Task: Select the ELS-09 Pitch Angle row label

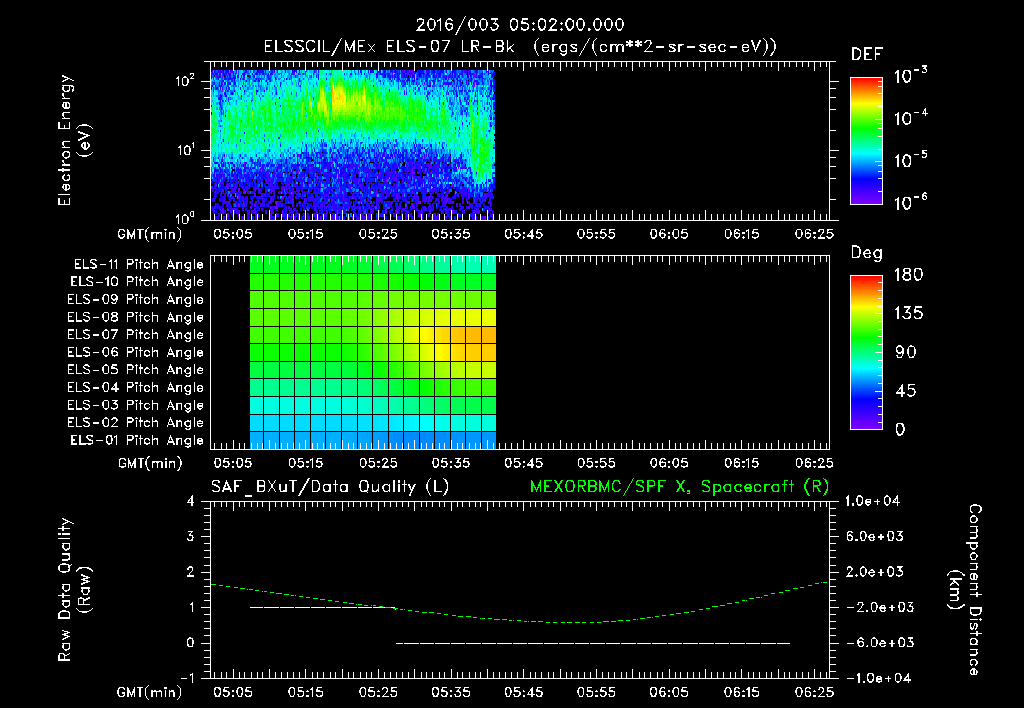Action: coord(135,300)
